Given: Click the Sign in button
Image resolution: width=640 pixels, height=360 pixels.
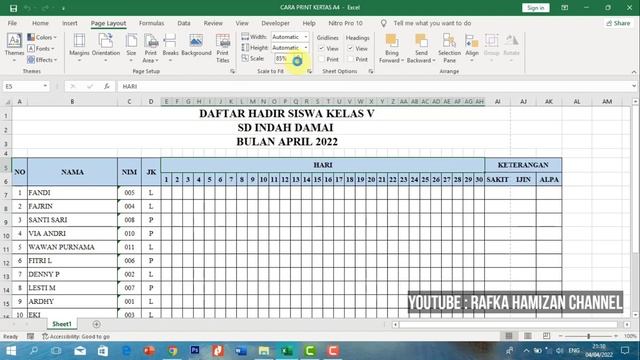Looking at the screenshot, I should tap(536, 8).
